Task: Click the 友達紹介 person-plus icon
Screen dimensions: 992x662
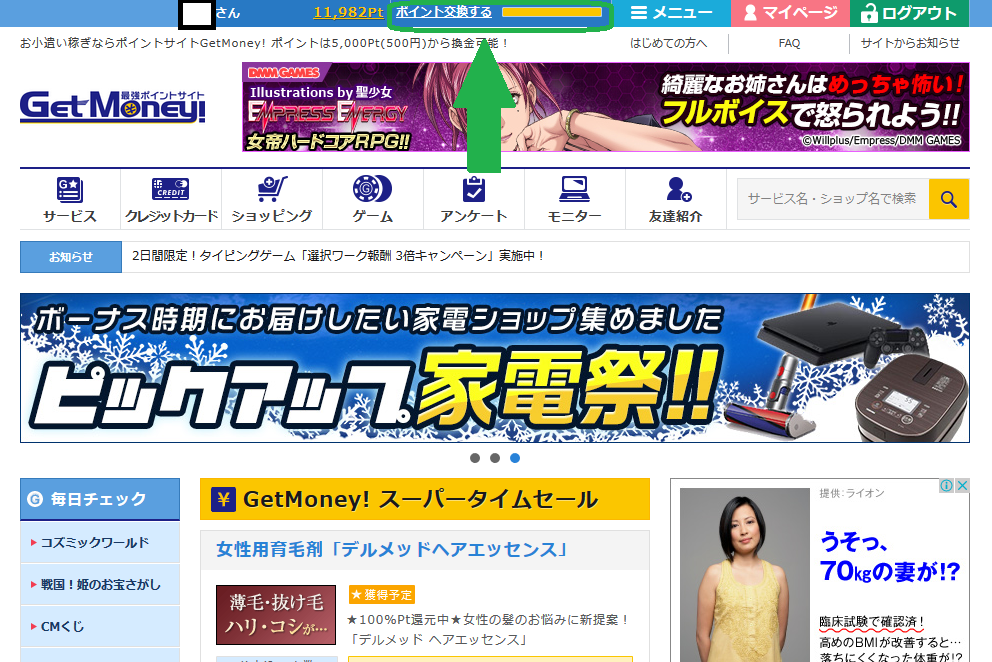Action: (675, 188)
